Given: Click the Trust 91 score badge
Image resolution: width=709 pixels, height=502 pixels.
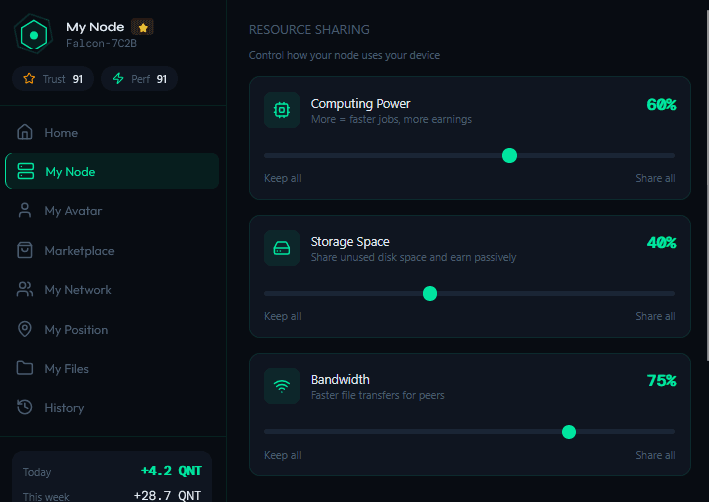Looking at the screenshot, I should coord(53,79).
